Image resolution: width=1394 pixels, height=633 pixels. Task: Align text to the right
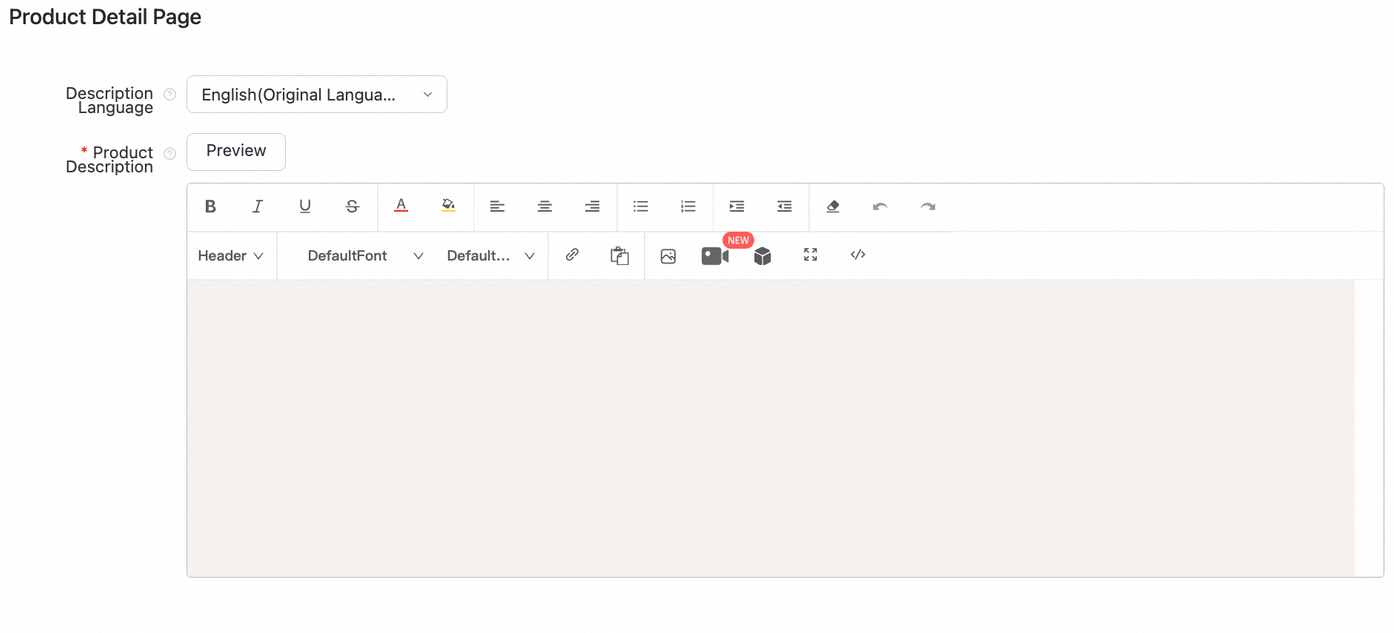[592, 207]
